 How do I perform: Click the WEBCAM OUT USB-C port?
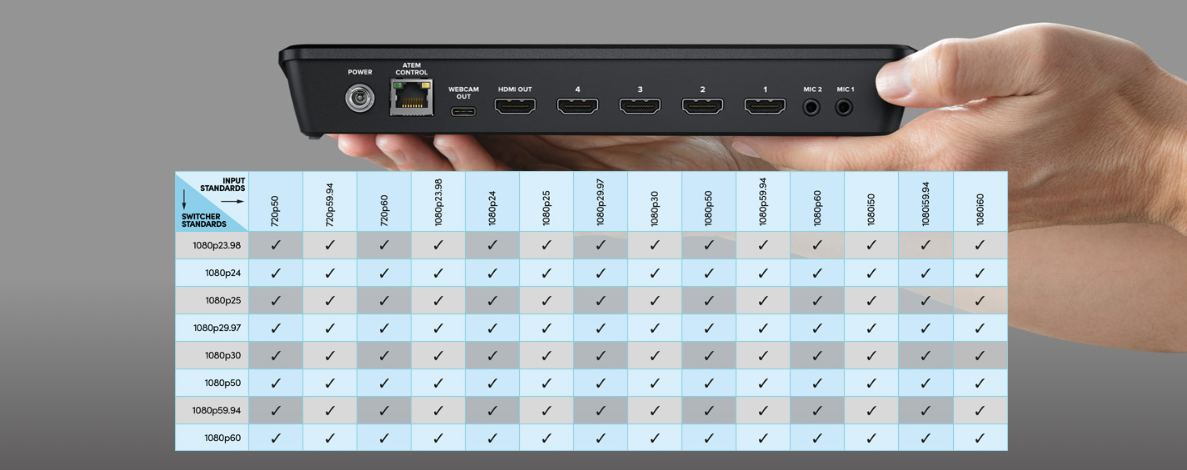point(463,112)
